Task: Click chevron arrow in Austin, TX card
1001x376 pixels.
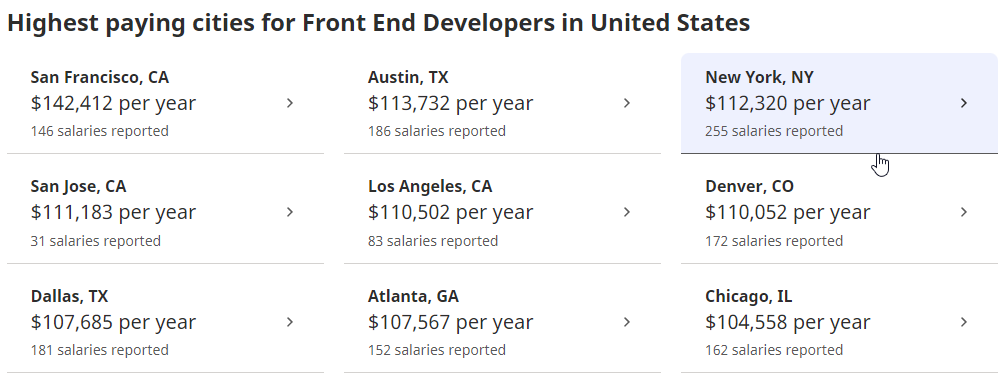Action: click(x=627, y=103)
